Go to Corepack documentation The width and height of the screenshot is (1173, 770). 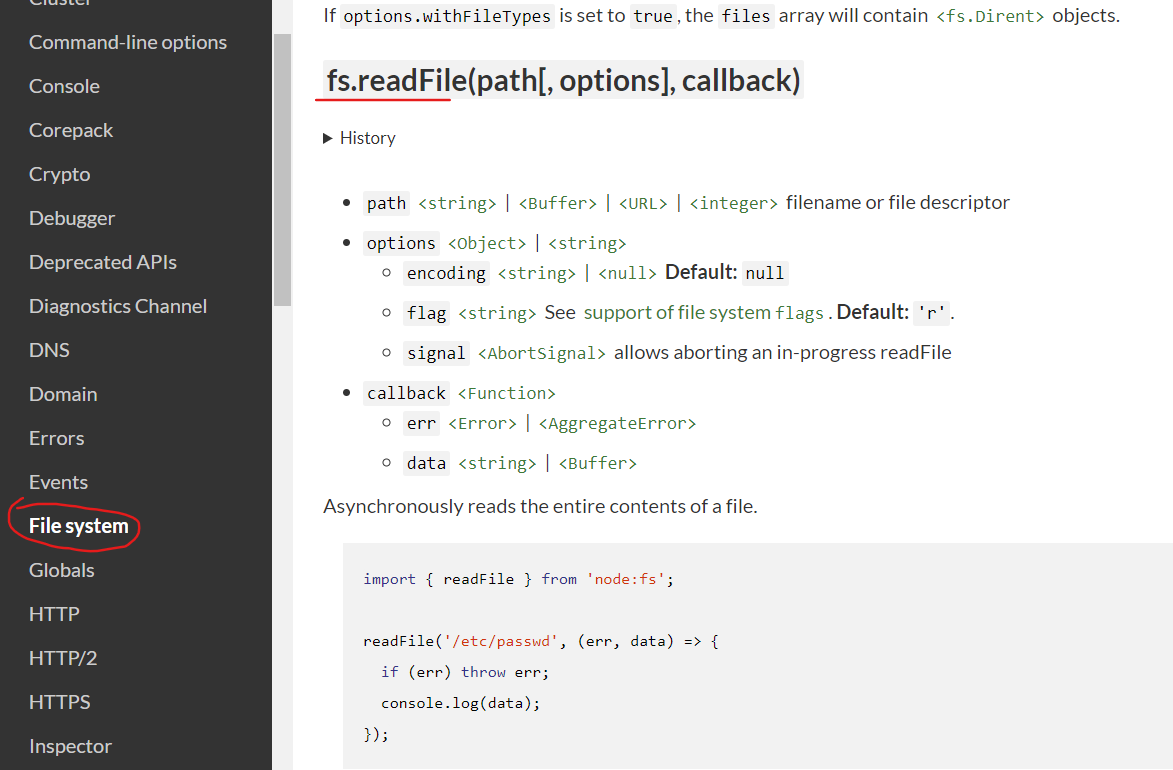(x=71, y=131)
